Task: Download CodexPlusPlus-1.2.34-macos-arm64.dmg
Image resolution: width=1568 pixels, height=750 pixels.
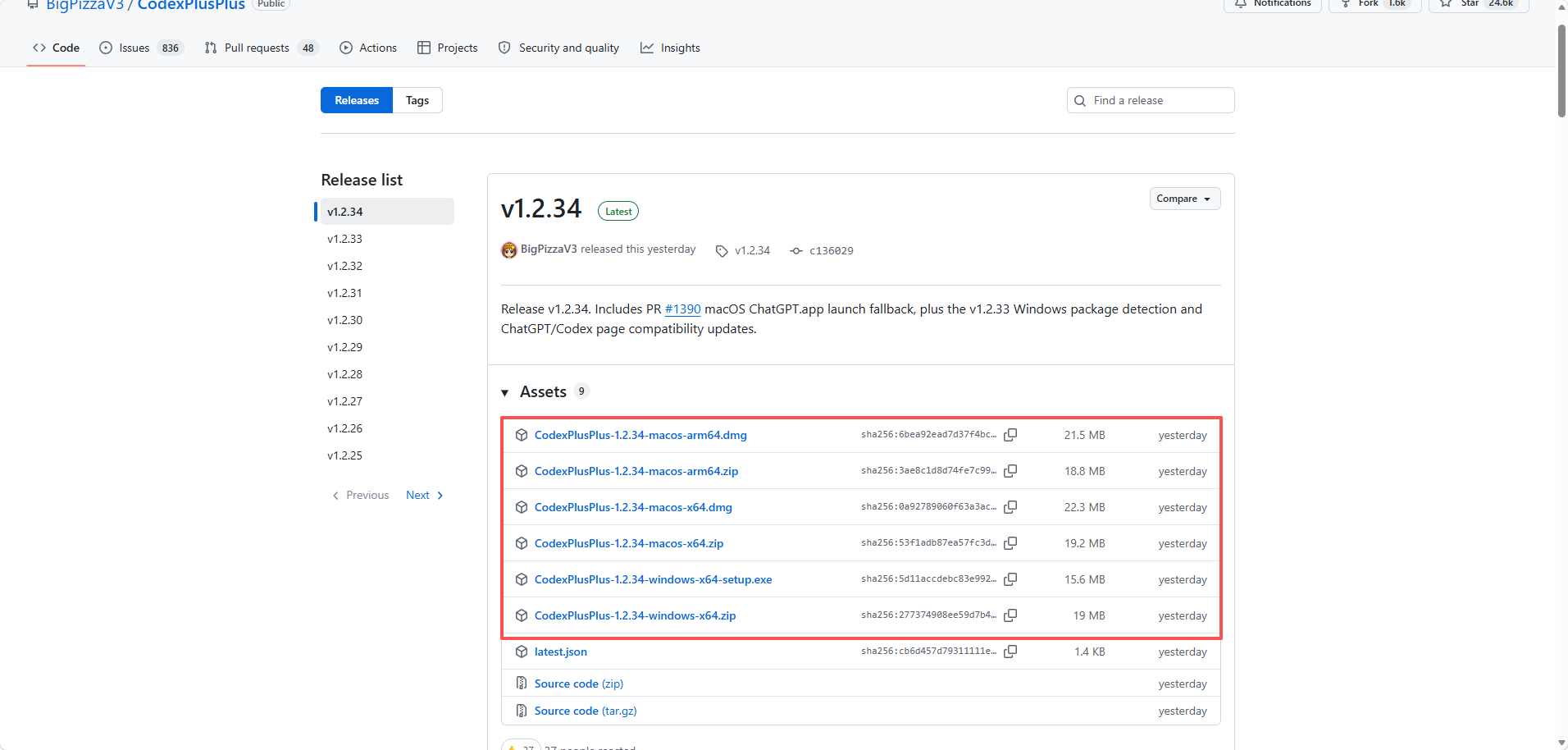Action: click(x=640, y=435)
